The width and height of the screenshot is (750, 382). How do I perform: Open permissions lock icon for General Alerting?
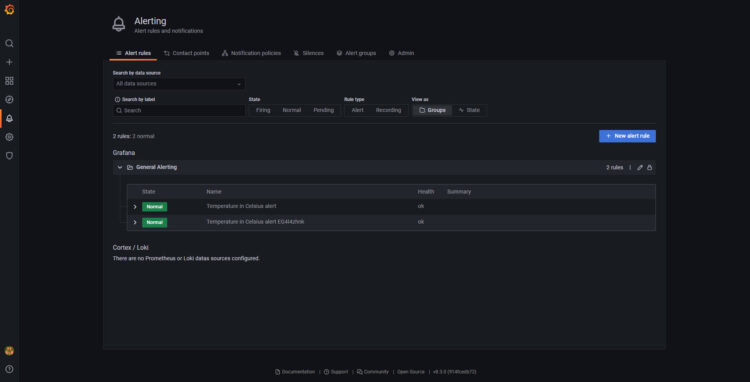650,168
